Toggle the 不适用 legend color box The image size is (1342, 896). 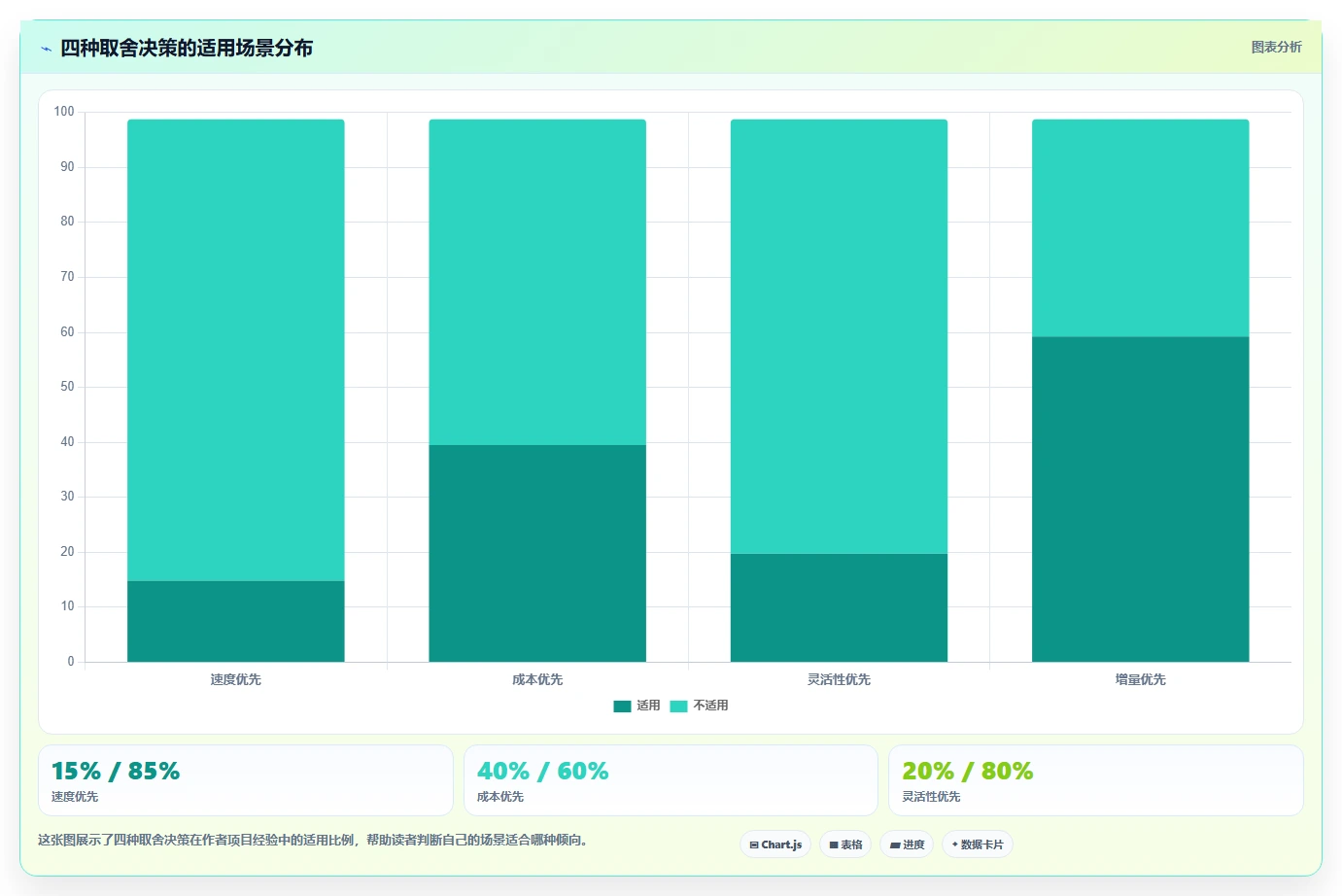(x=678, y=706)
